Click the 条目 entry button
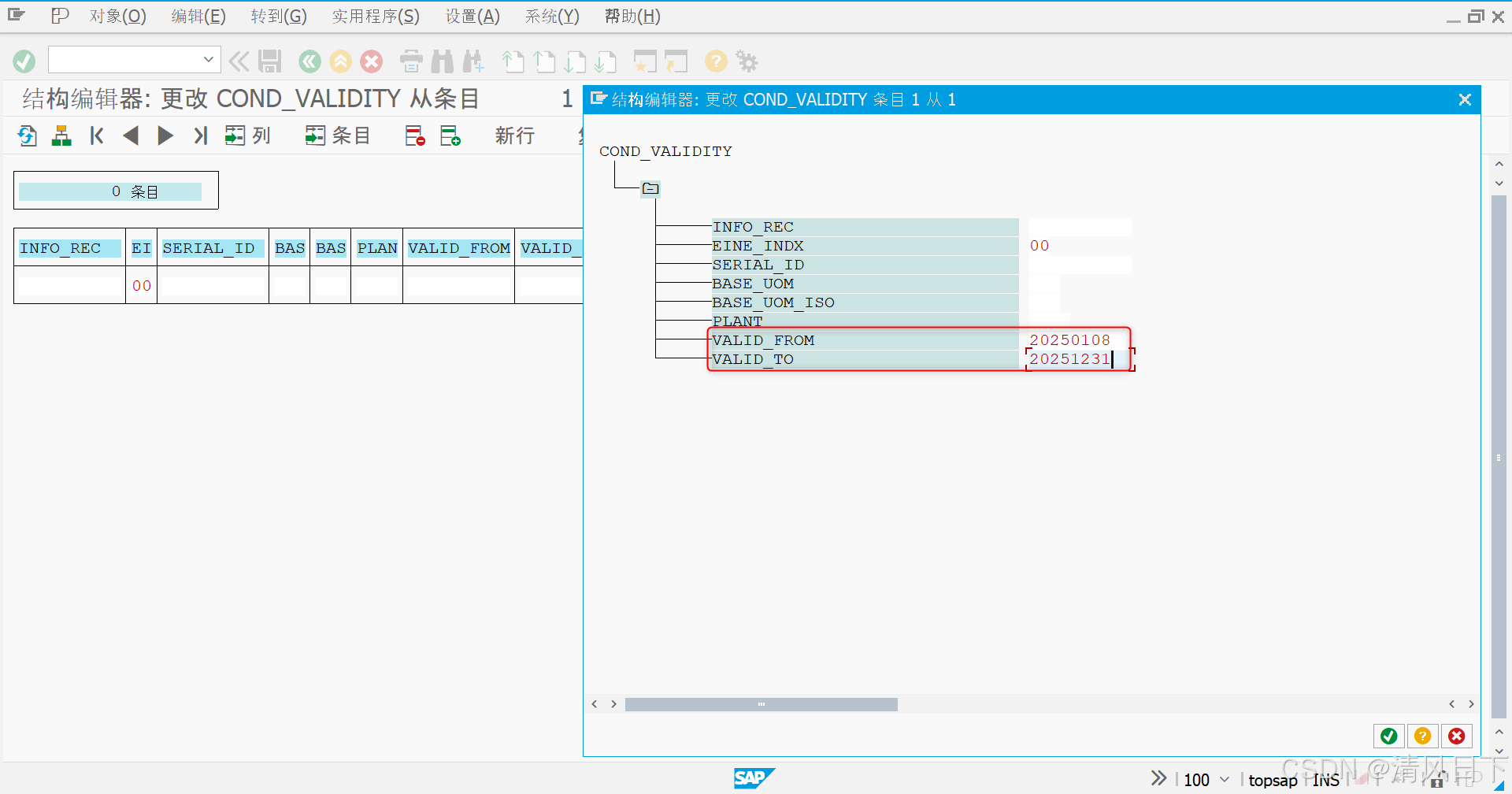This screenshot has height=794, width=1512. (x=337, y=135)
